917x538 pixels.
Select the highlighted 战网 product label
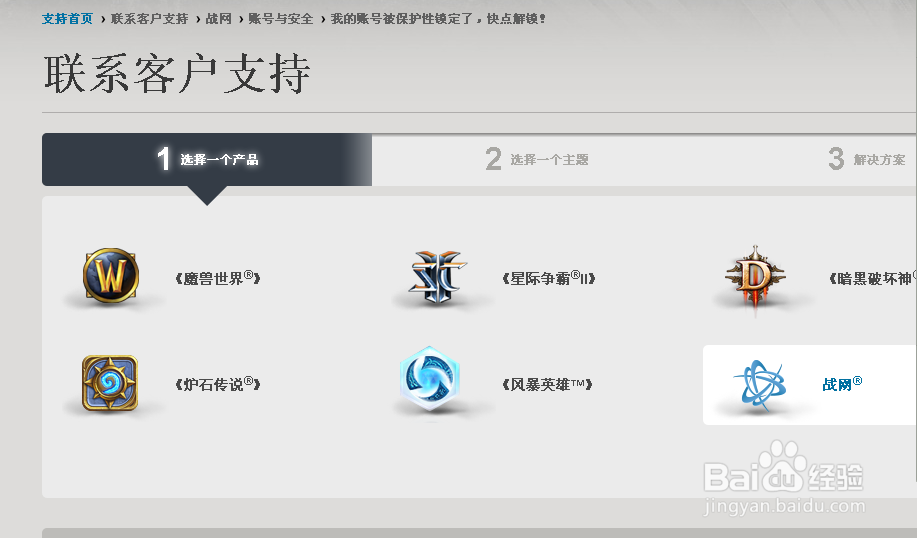[842, 384]
